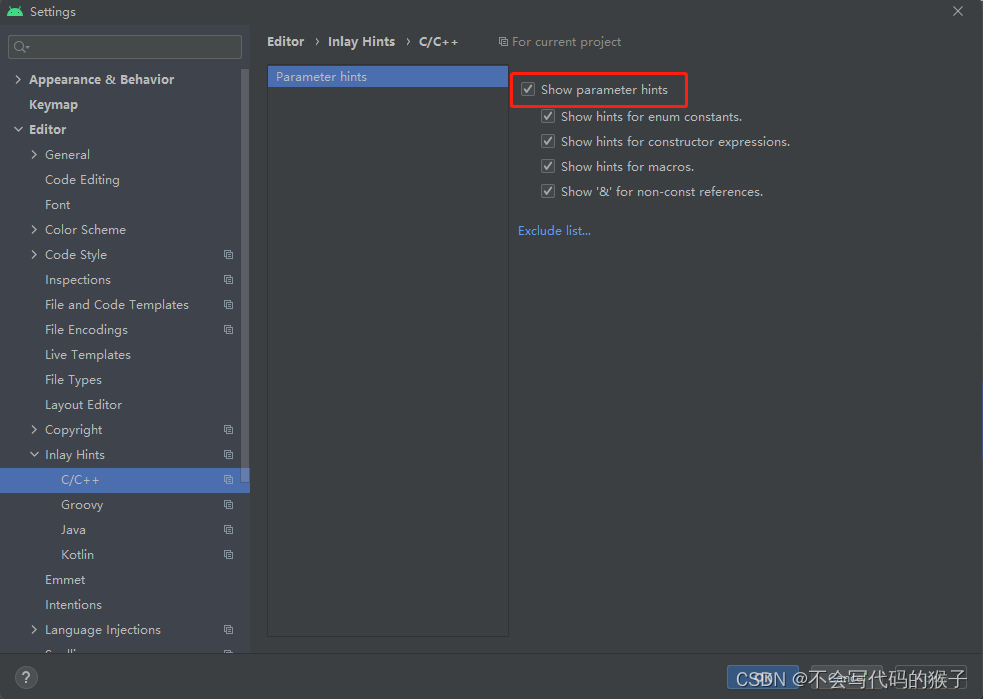This screenshot has height=699, width=983.
Task: Click For current project label
Action: 566,42
